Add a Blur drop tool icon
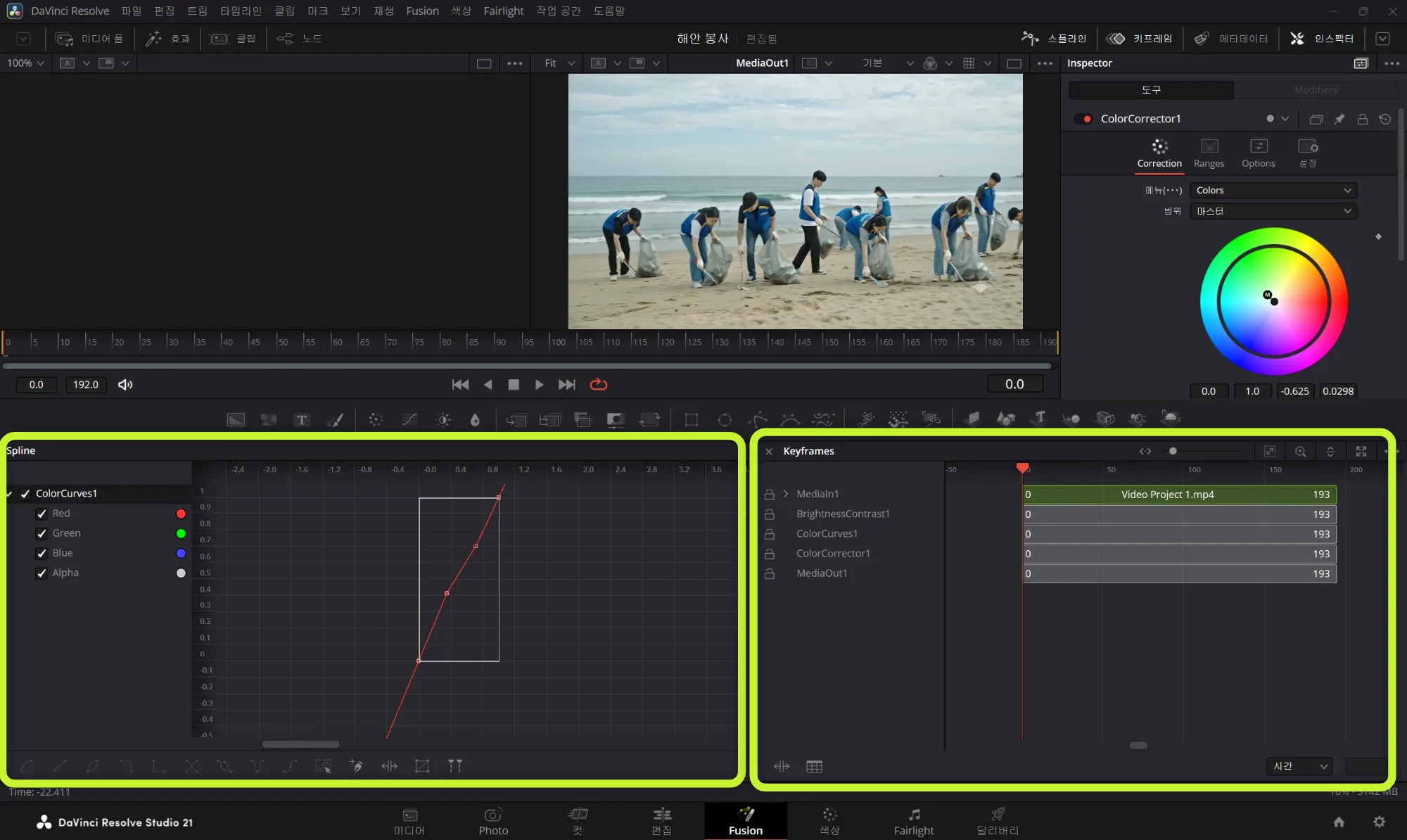 (475, 420)
